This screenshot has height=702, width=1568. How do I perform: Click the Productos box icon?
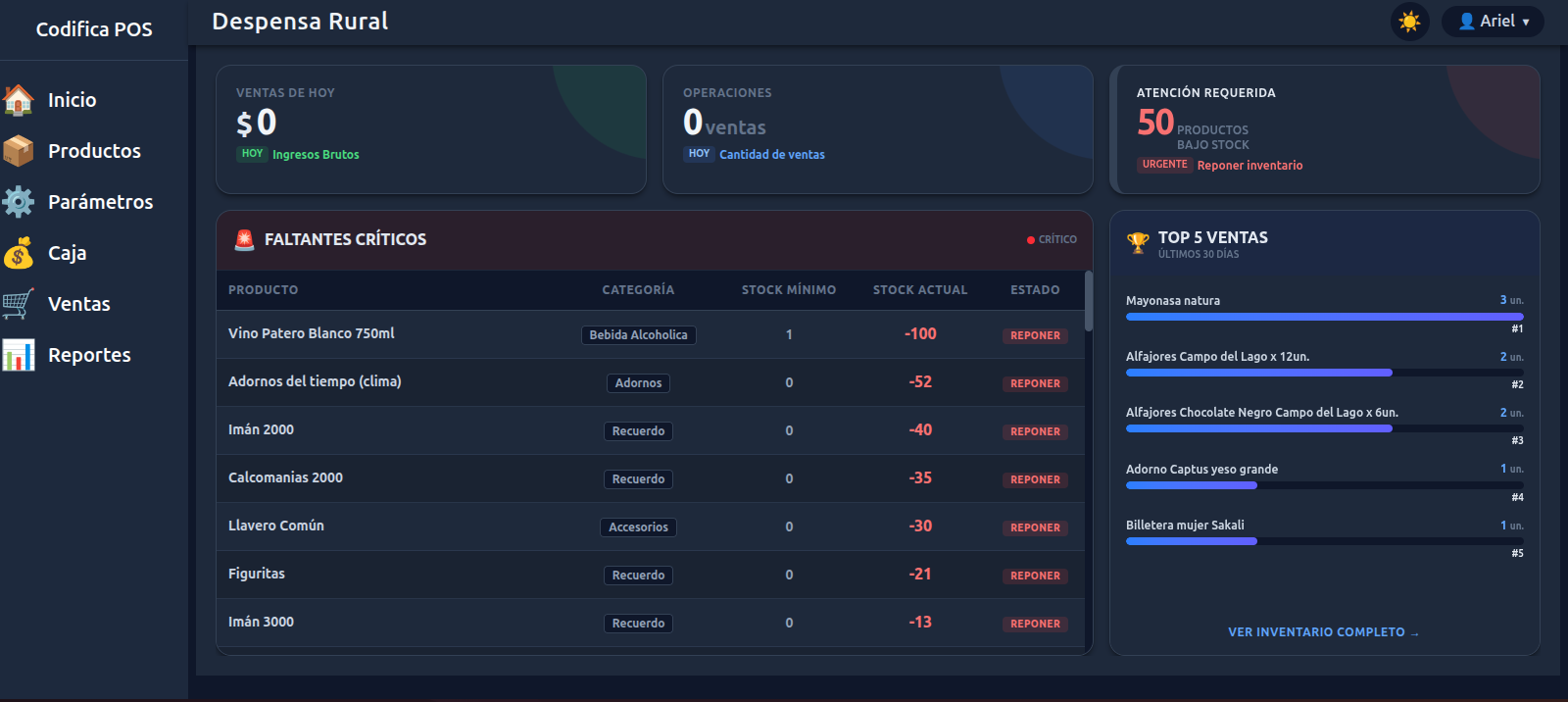(x=19, y=151)
